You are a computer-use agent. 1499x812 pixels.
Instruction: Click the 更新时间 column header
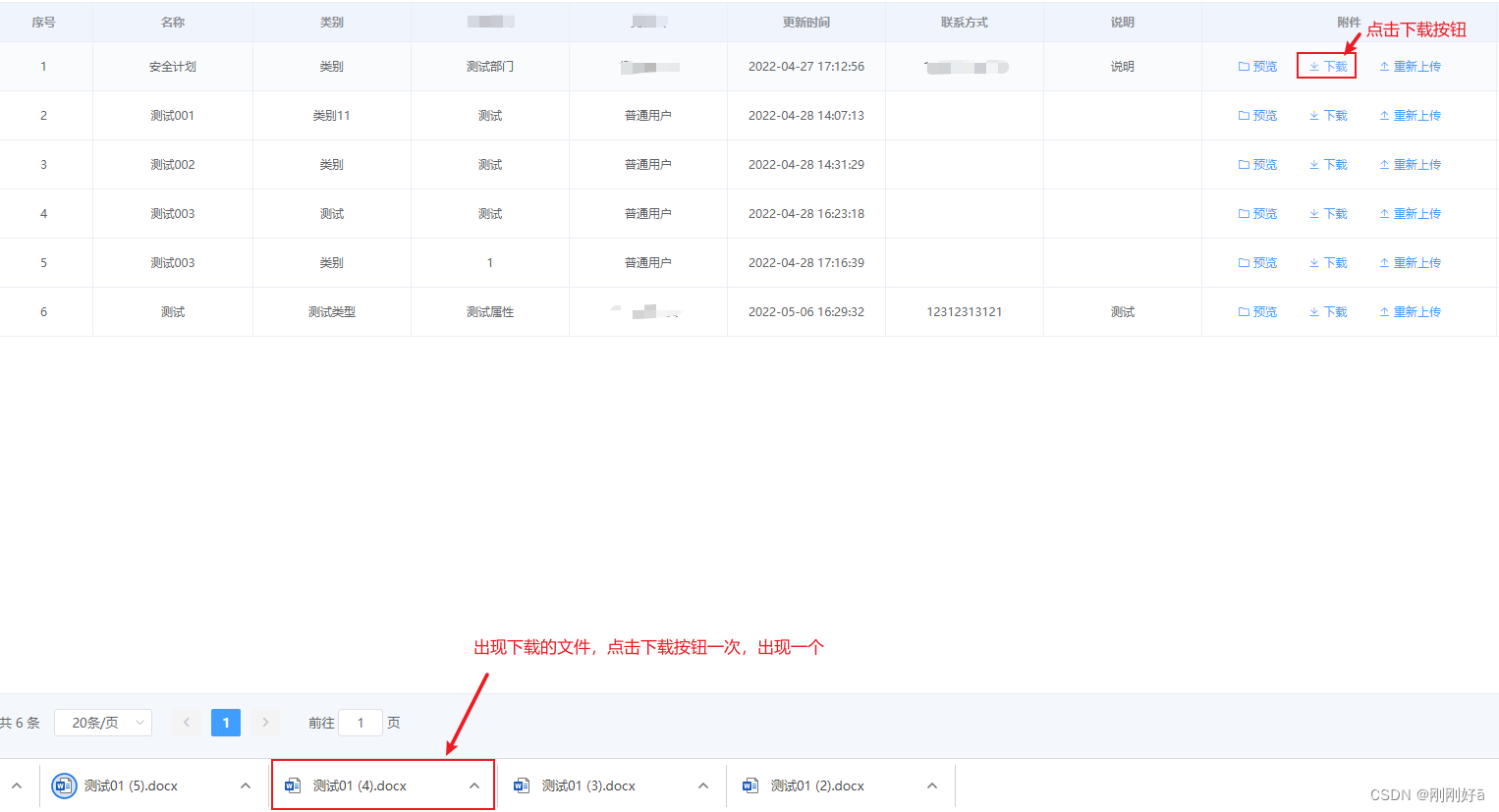click(806, 22)
